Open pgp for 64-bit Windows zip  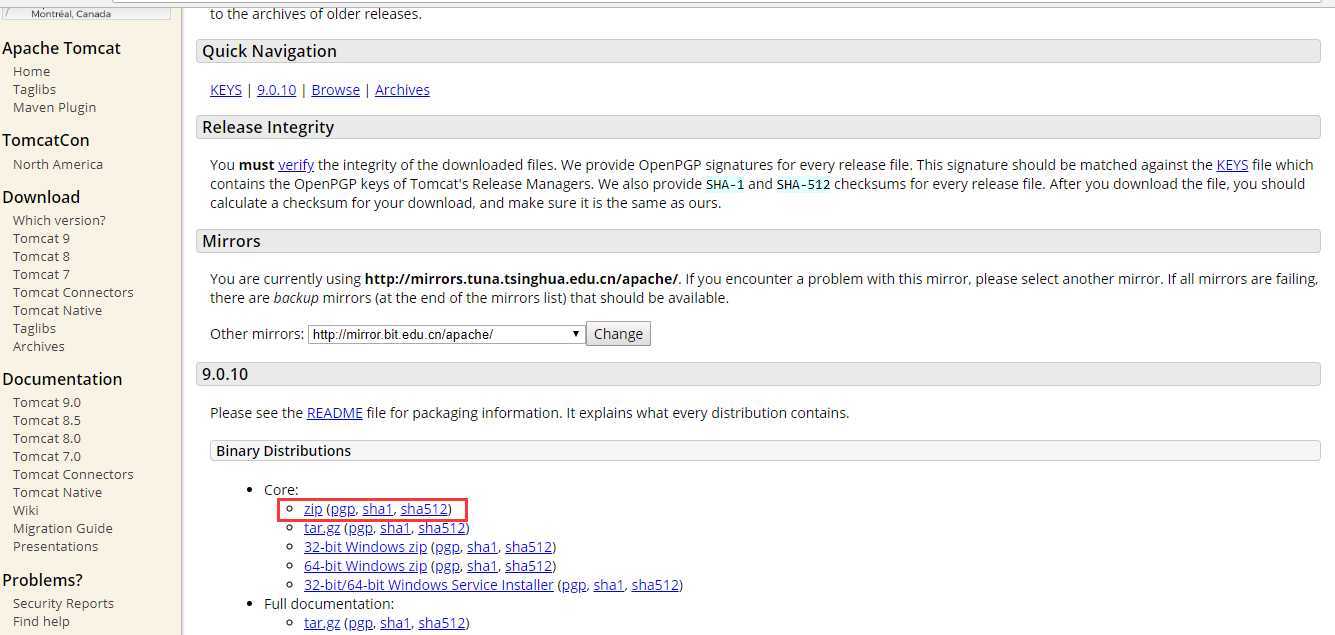(447, 566)
